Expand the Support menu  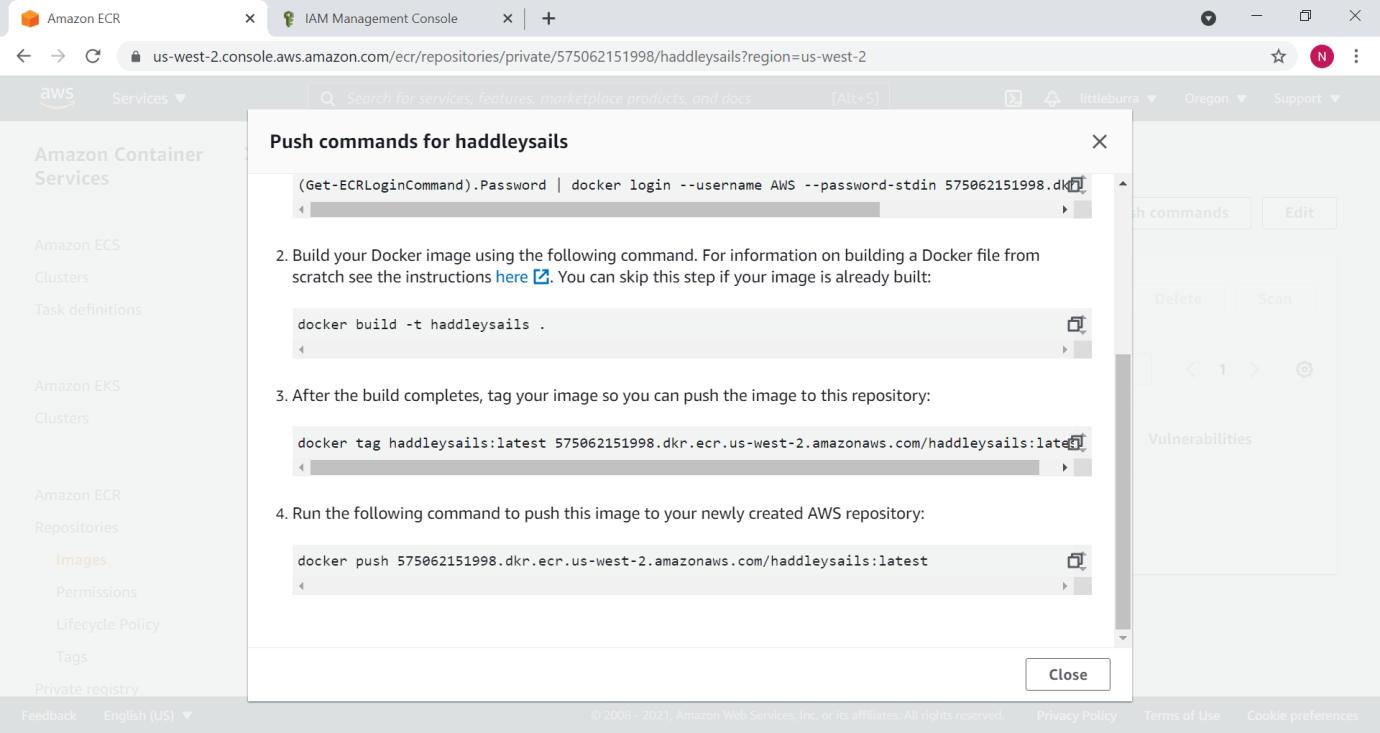tap(1306, 98)
